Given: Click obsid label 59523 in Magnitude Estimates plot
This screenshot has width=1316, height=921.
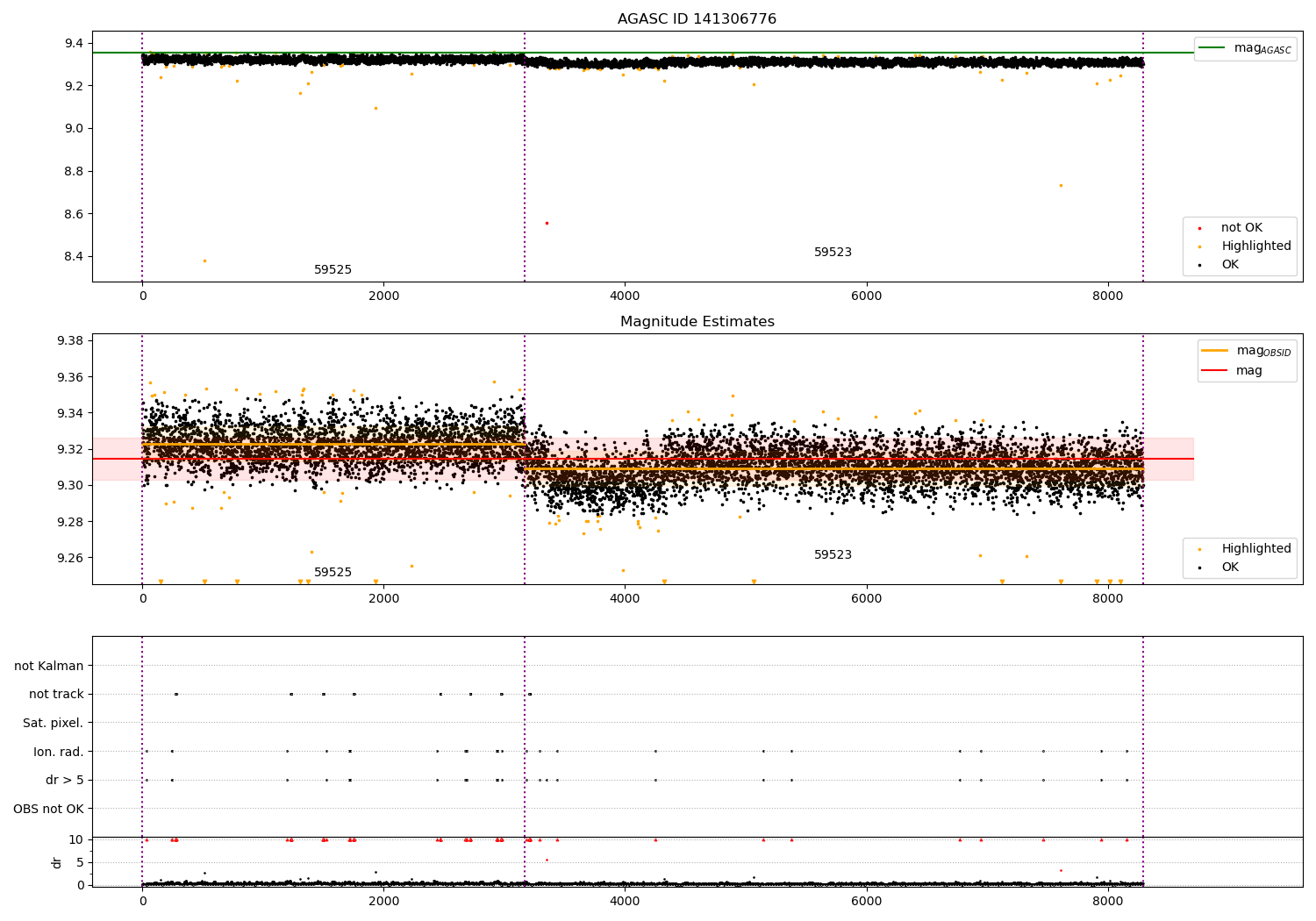Looking at the screenshot, I should pos(833,555).
